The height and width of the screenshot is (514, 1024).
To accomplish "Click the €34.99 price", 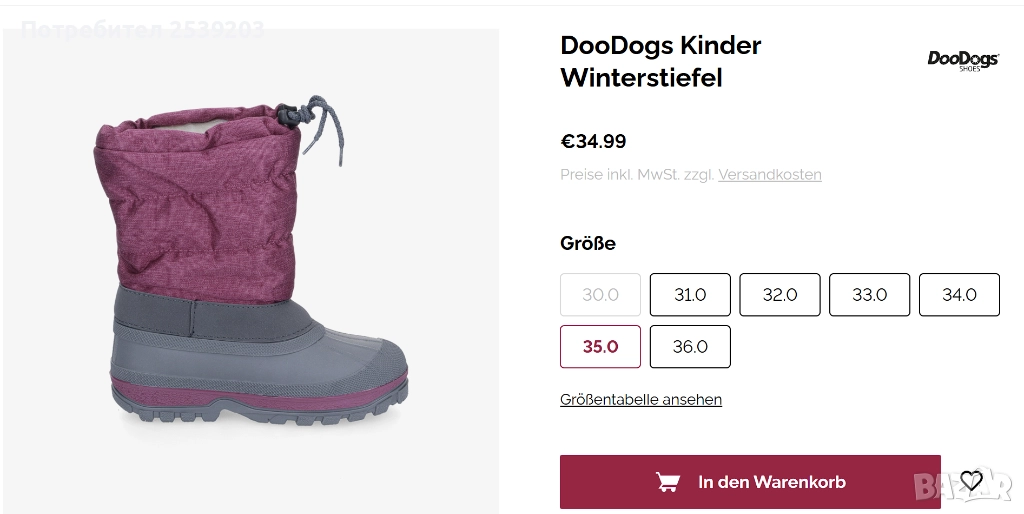I will coord(593,142).
